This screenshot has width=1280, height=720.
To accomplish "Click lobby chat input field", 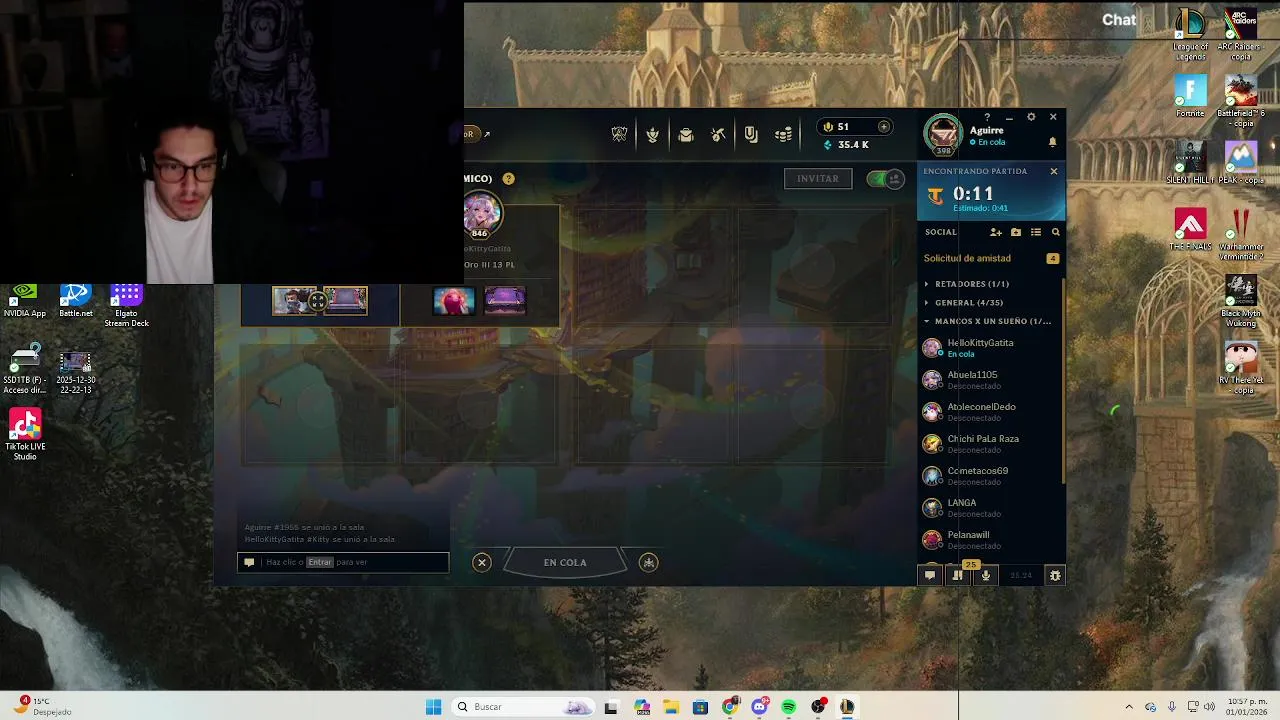I will coord(343,562).
